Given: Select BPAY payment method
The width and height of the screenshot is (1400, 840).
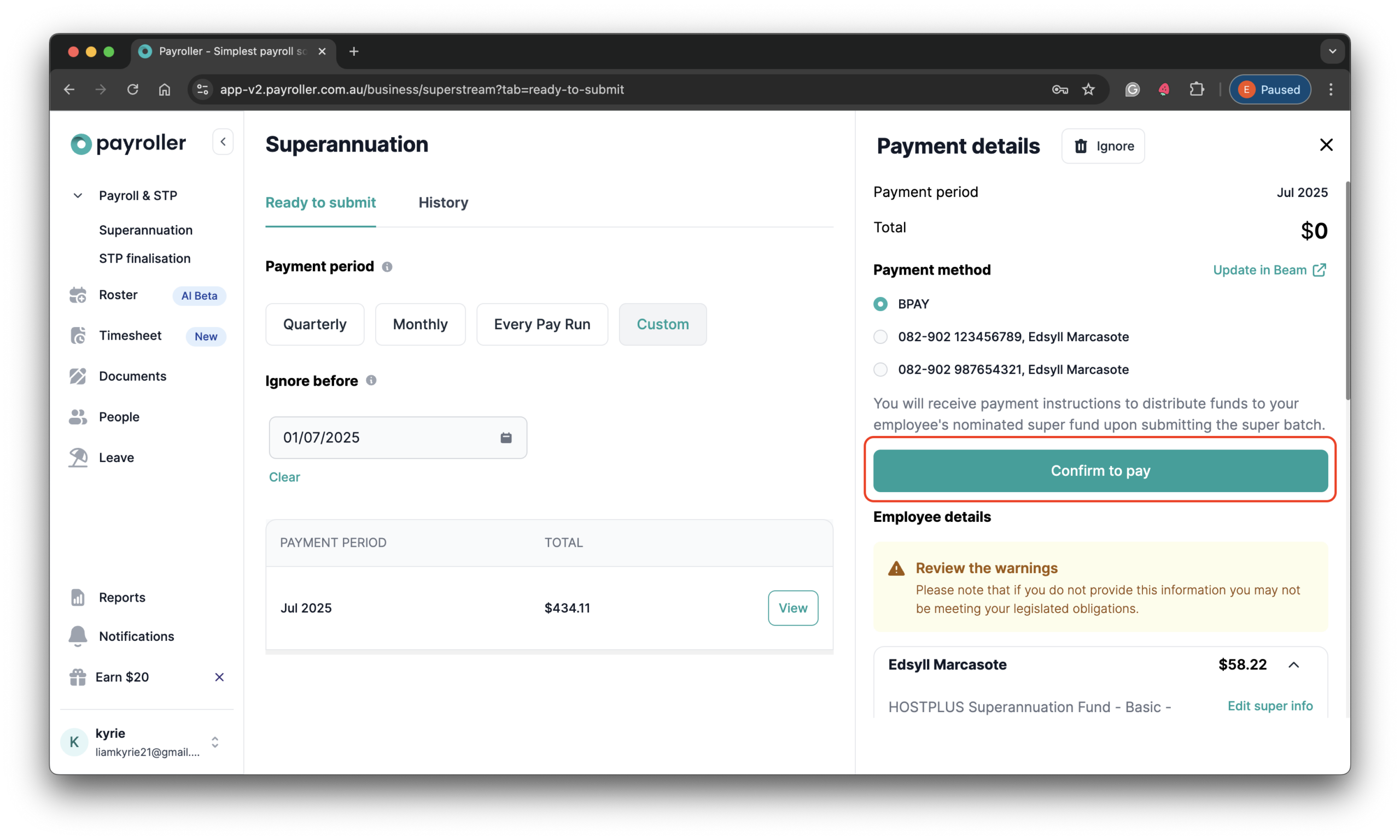Looking at the screenshot, I should (x=880, y=304).
